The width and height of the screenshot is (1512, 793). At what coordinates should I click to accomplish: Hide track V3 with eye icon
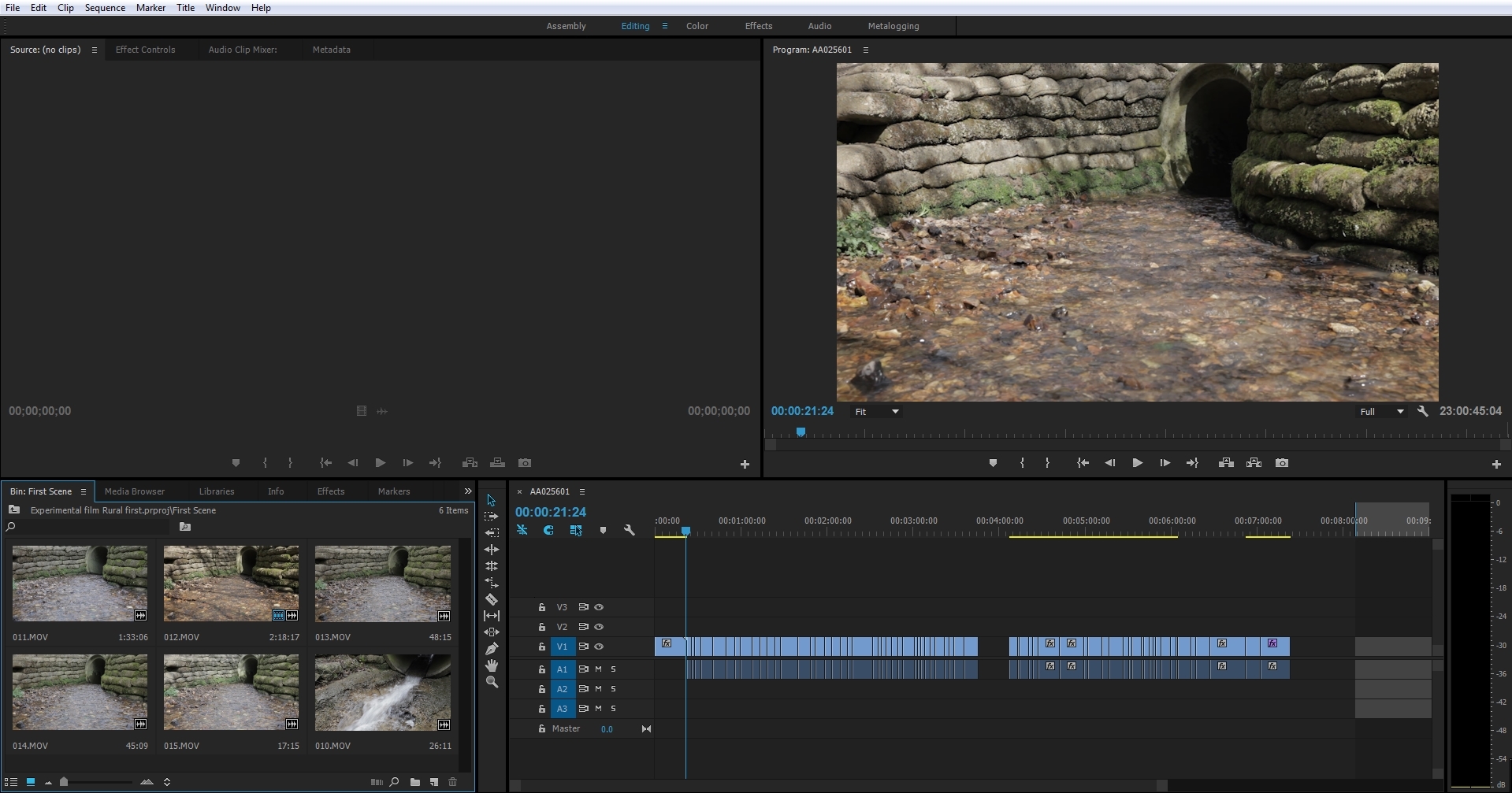pyautogui.click(x=599, y=607)
